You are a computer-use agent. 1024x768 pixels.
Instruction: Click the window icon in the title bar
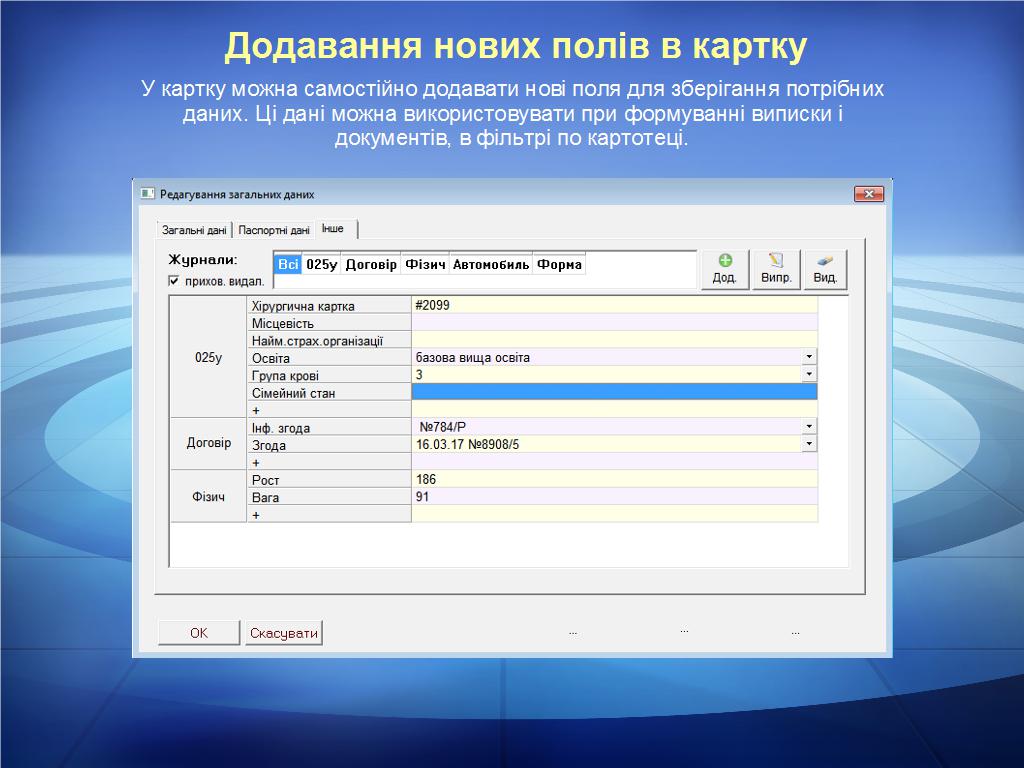coord(148,194)
